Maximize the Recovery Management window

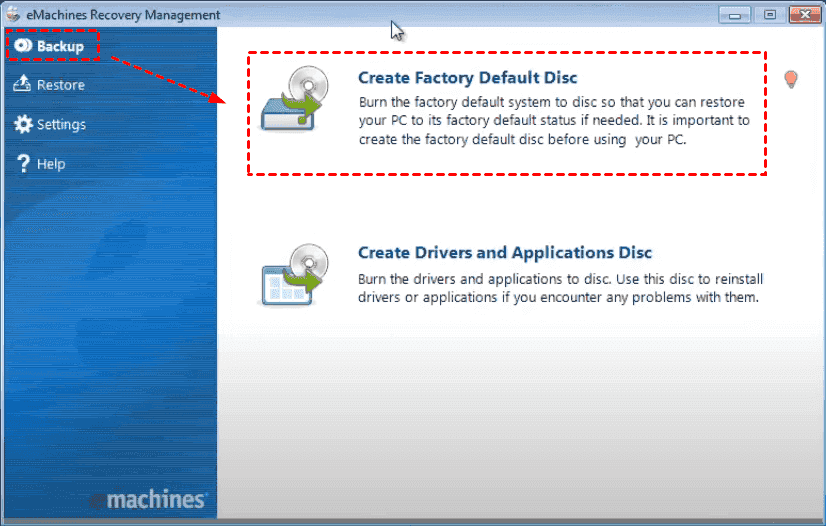click(x=770, y=15)
